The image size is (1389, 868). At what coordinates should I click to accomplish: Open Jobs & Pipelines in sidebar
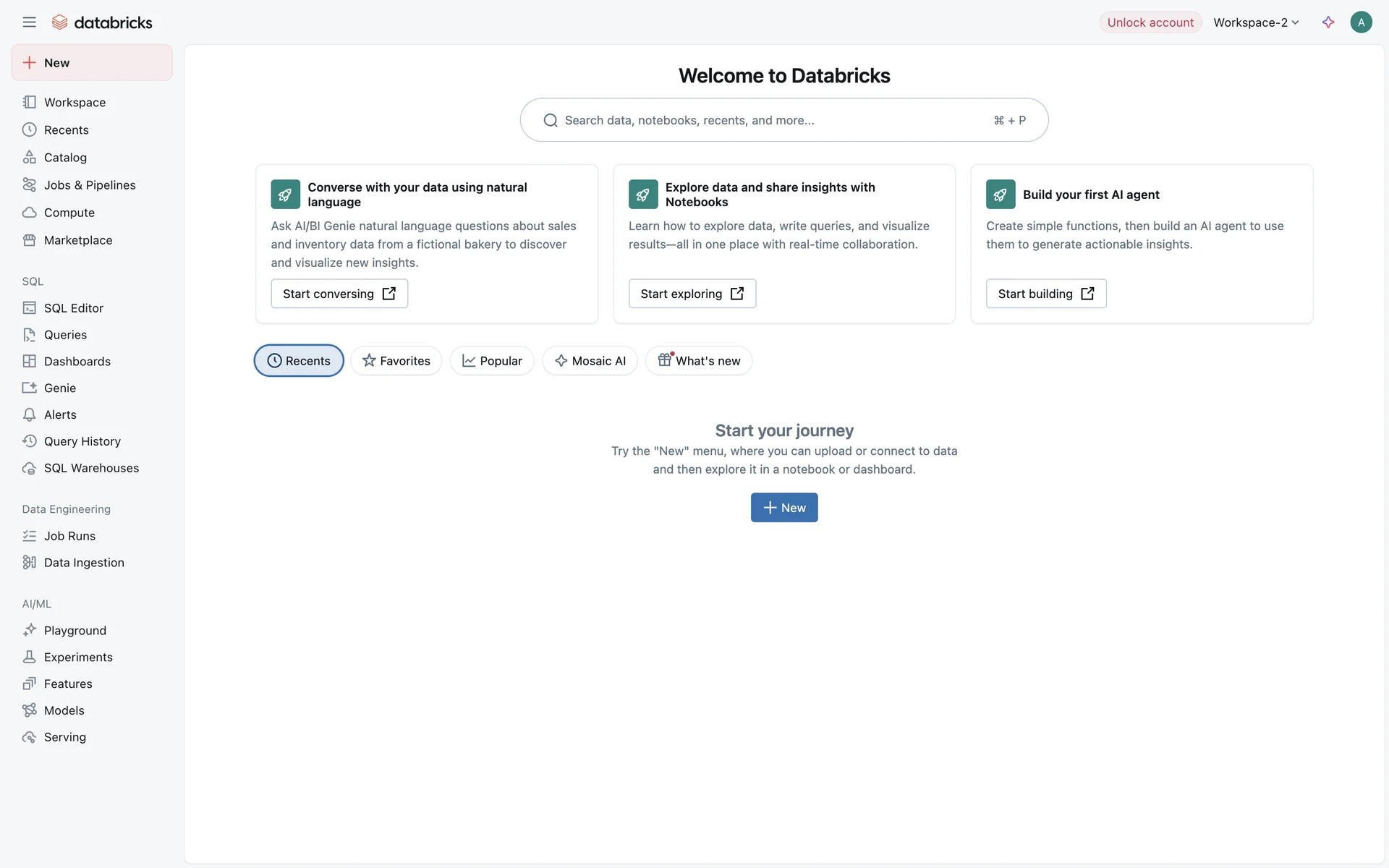click(x=89, y=185)
